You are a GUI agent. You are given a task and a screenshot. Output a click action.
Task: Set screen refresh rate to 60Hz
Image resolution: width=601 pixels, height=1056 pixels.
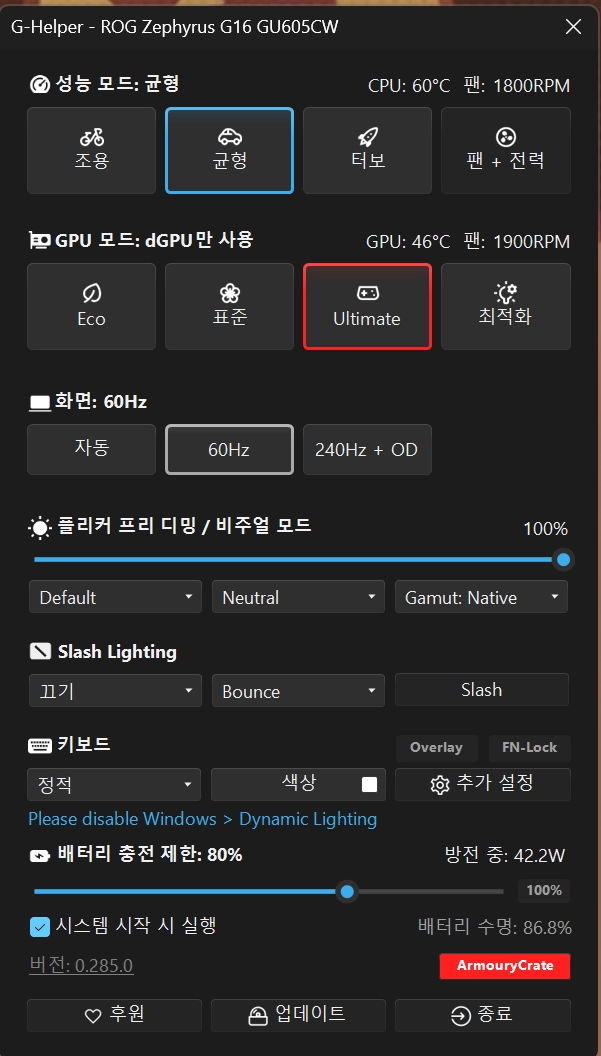point(230,449)
